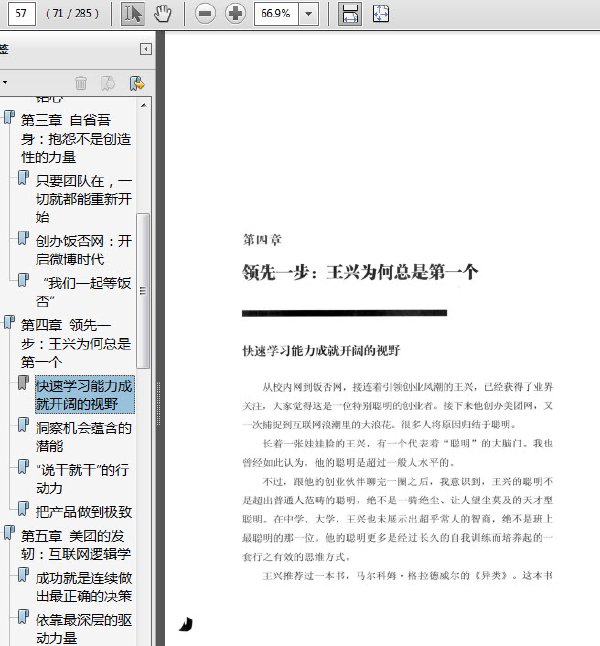
Task: Click the 第四章 label on the page
Action: [x=262, y=239]
